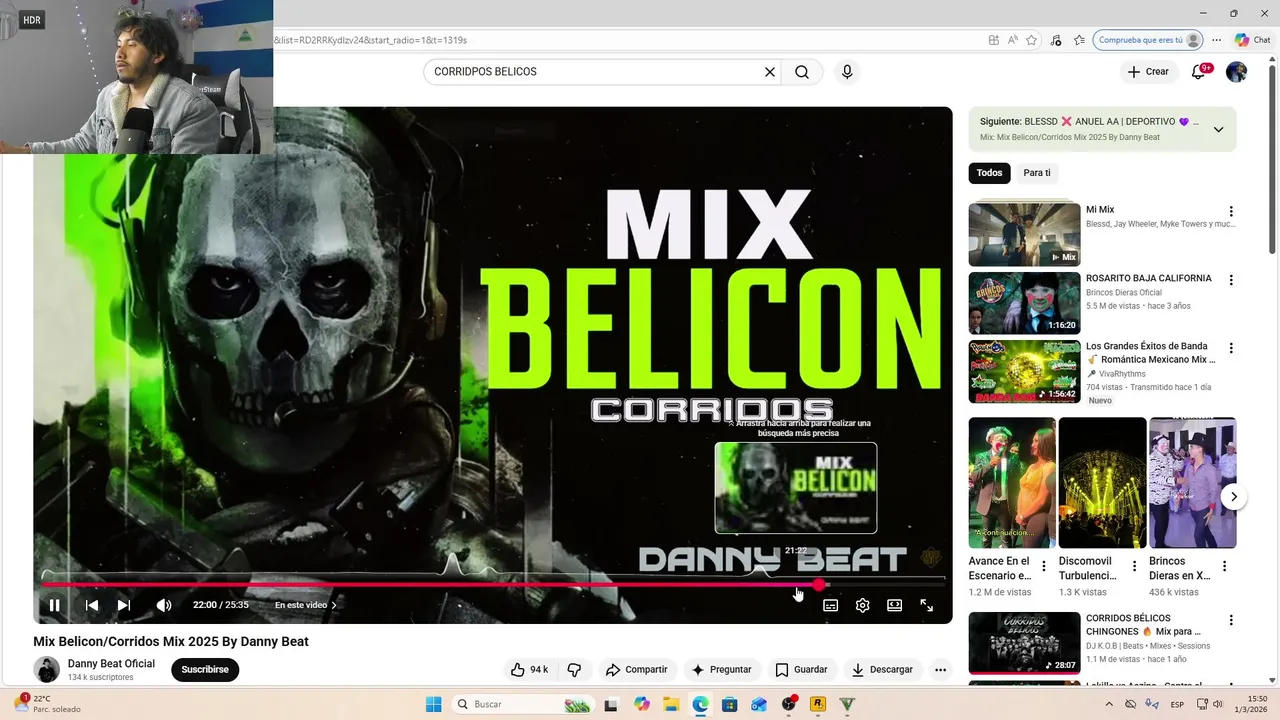Image resolution: width=1280 pixels, height=720 pixels.
Task: Show hidden system tray icons
Action: coord(1110,704)
